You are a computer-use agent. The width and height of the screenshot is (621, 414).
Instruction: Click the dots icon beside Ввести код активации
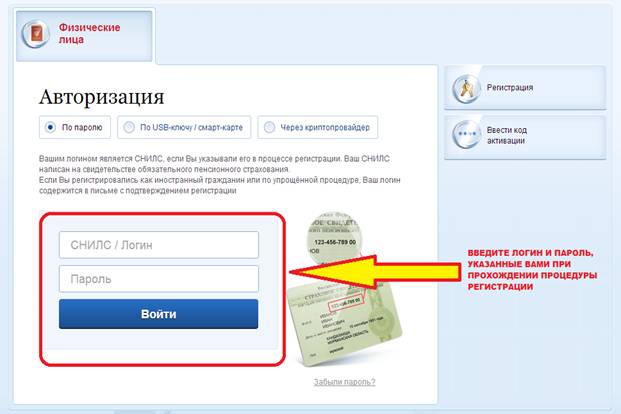click(466, 134)
